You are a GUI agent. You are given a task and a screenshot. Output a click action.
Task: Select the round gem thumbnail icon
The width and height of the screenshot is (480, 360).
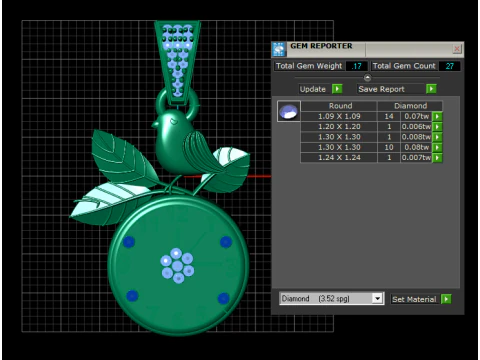(x=289, y=111)
